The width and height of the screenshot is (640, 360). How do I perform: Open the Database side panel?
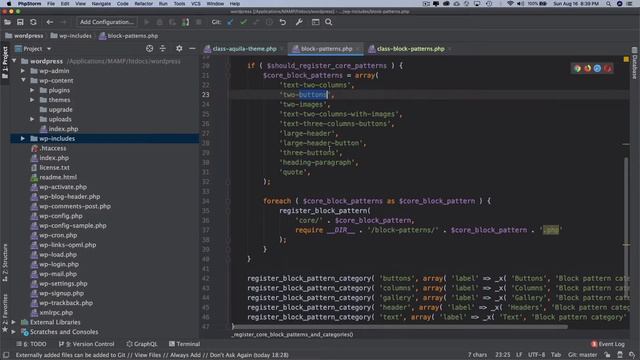click(635, 63)
